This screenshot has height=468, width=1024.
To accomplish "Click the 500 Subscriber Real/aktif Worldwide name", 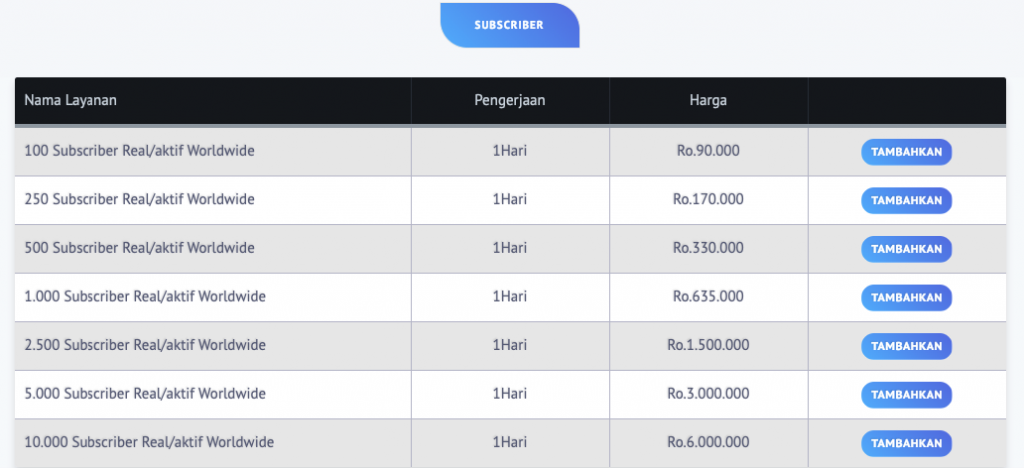I will coord(139,247).
